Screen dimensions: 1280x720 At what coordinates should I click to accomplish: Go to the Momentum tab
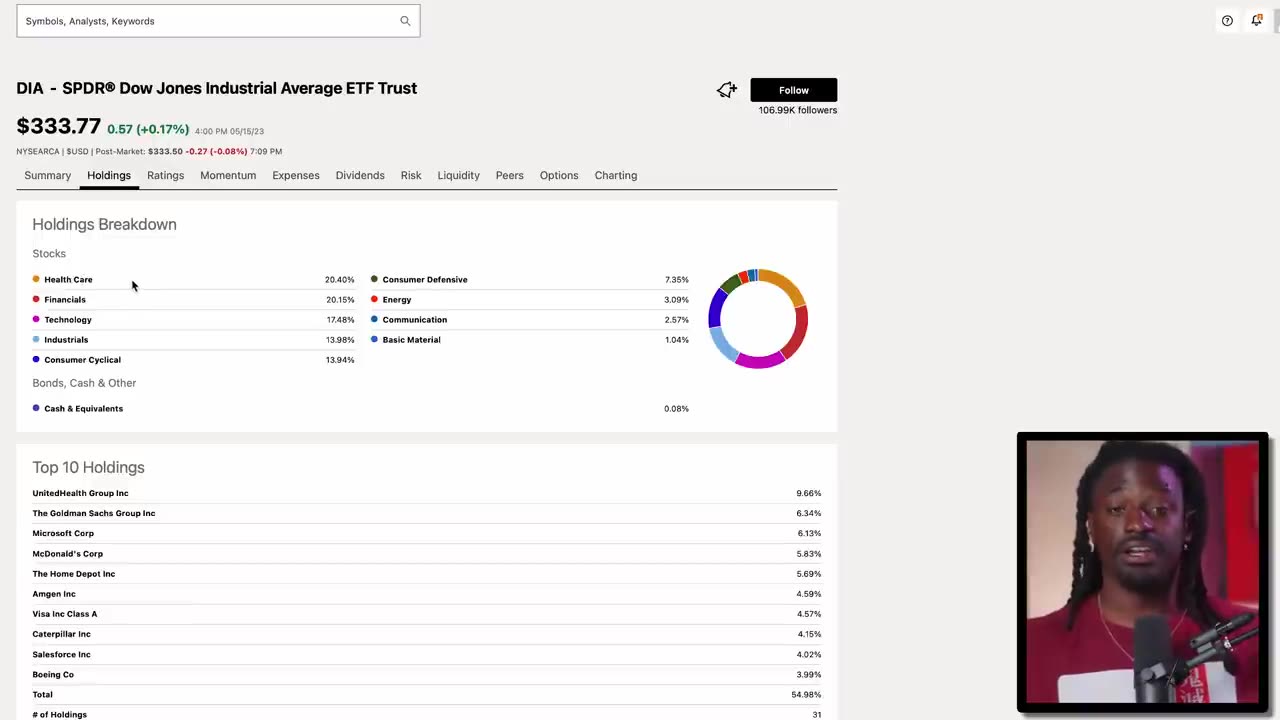[x=228, y=175]
